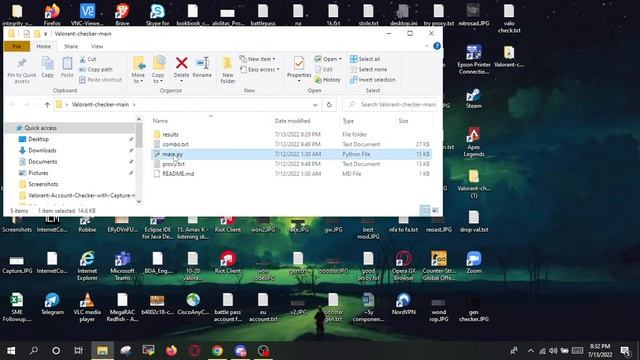
Task: Click the refresh button beside address bar
Action: 329,105
